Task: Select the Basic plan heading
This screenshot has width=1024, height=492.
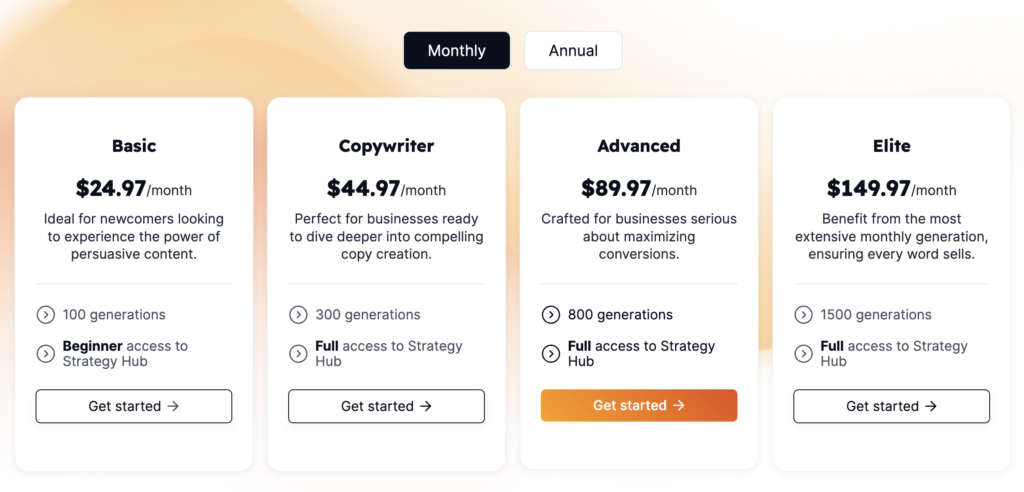Action: click(134, 146)
